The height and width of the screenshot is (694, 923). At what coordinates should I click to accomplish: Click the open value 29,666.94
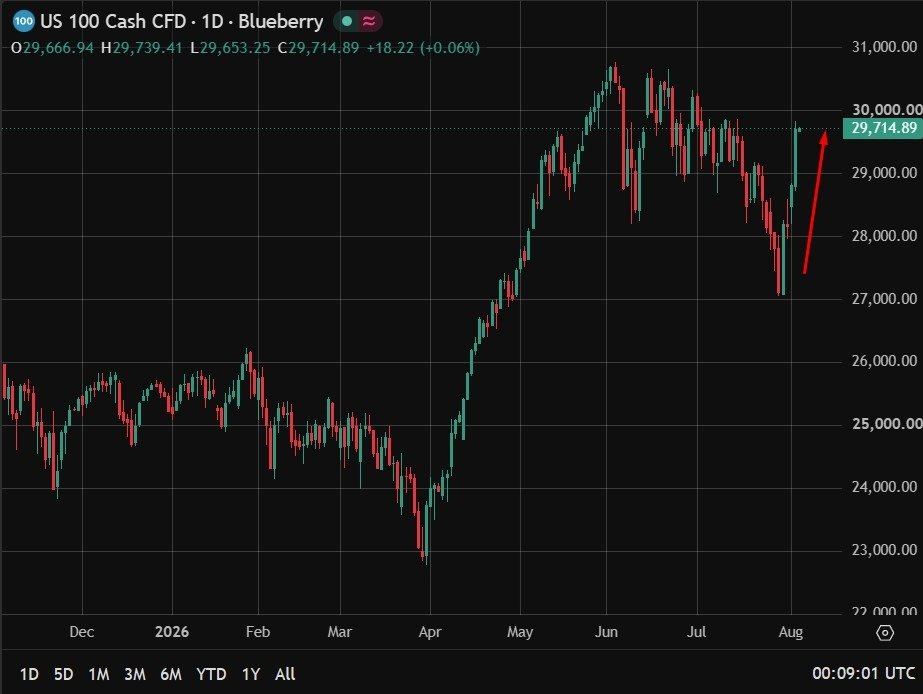click(x=58, y=48)
